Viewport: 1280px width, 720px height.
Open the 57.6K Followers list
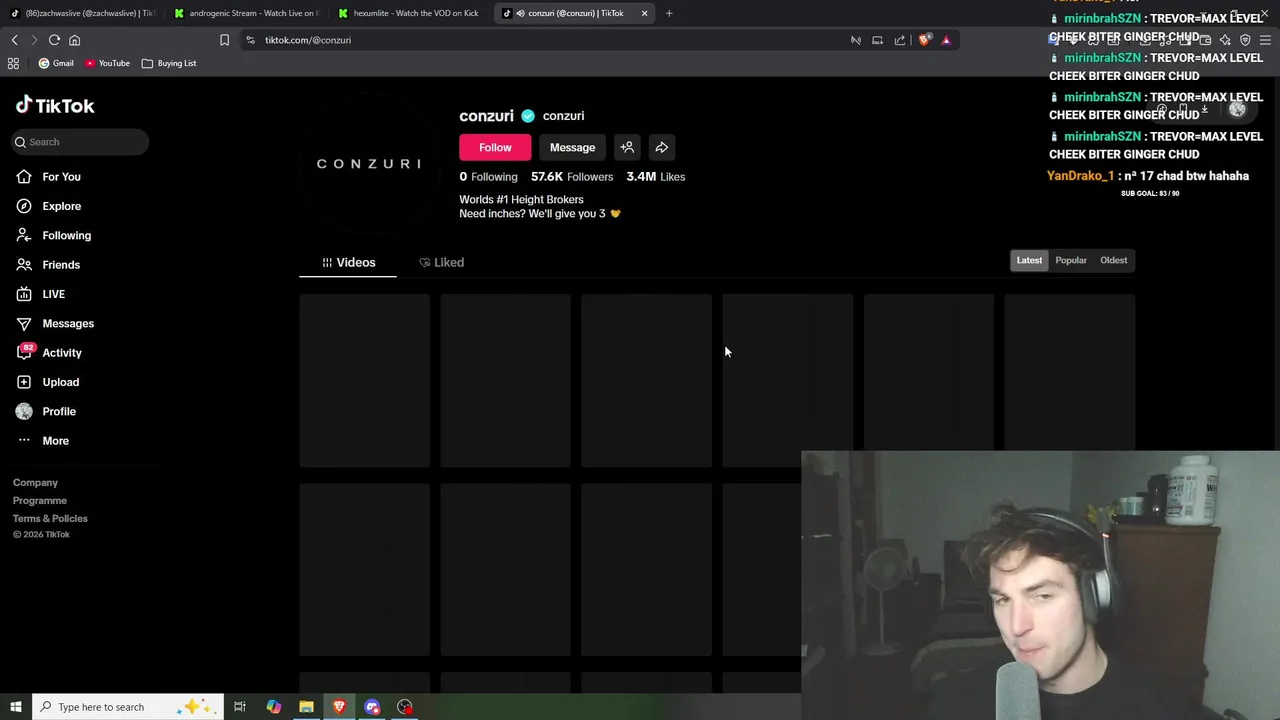click(x=572, y=177)
